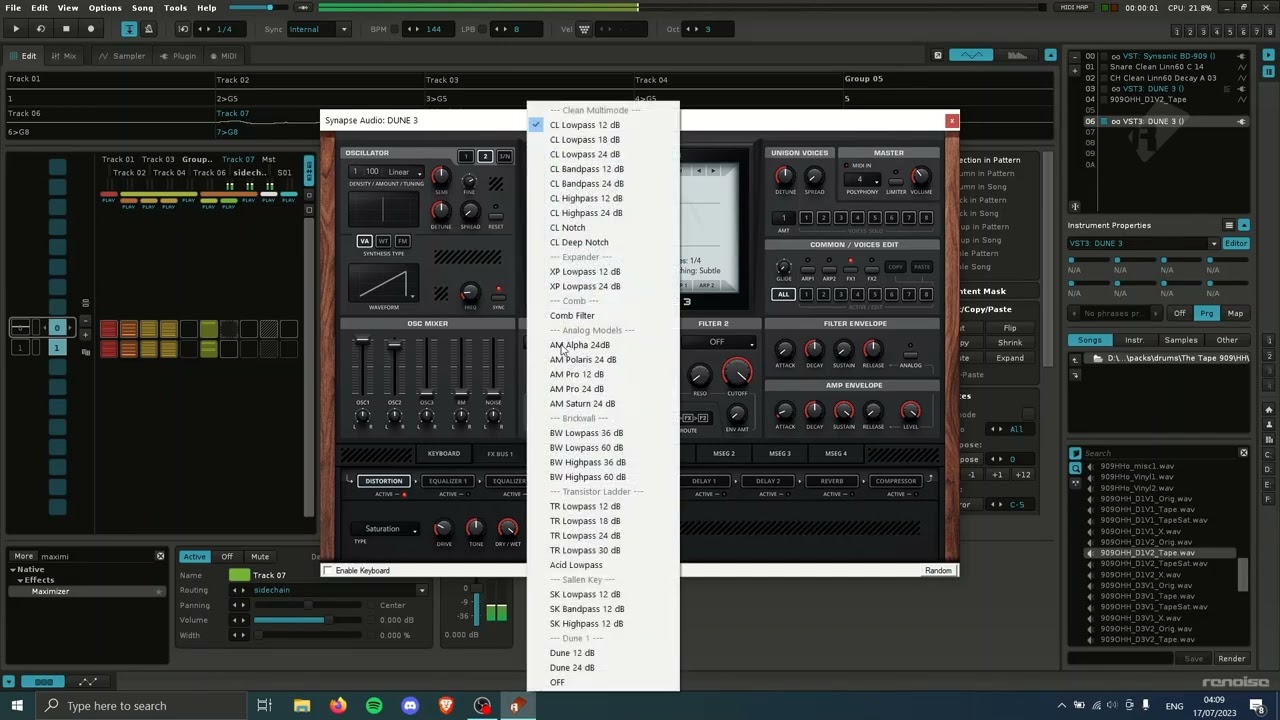The image size is (1280, 720).
Task: Select Dune 24 dB filter
Action: (603, 668)
